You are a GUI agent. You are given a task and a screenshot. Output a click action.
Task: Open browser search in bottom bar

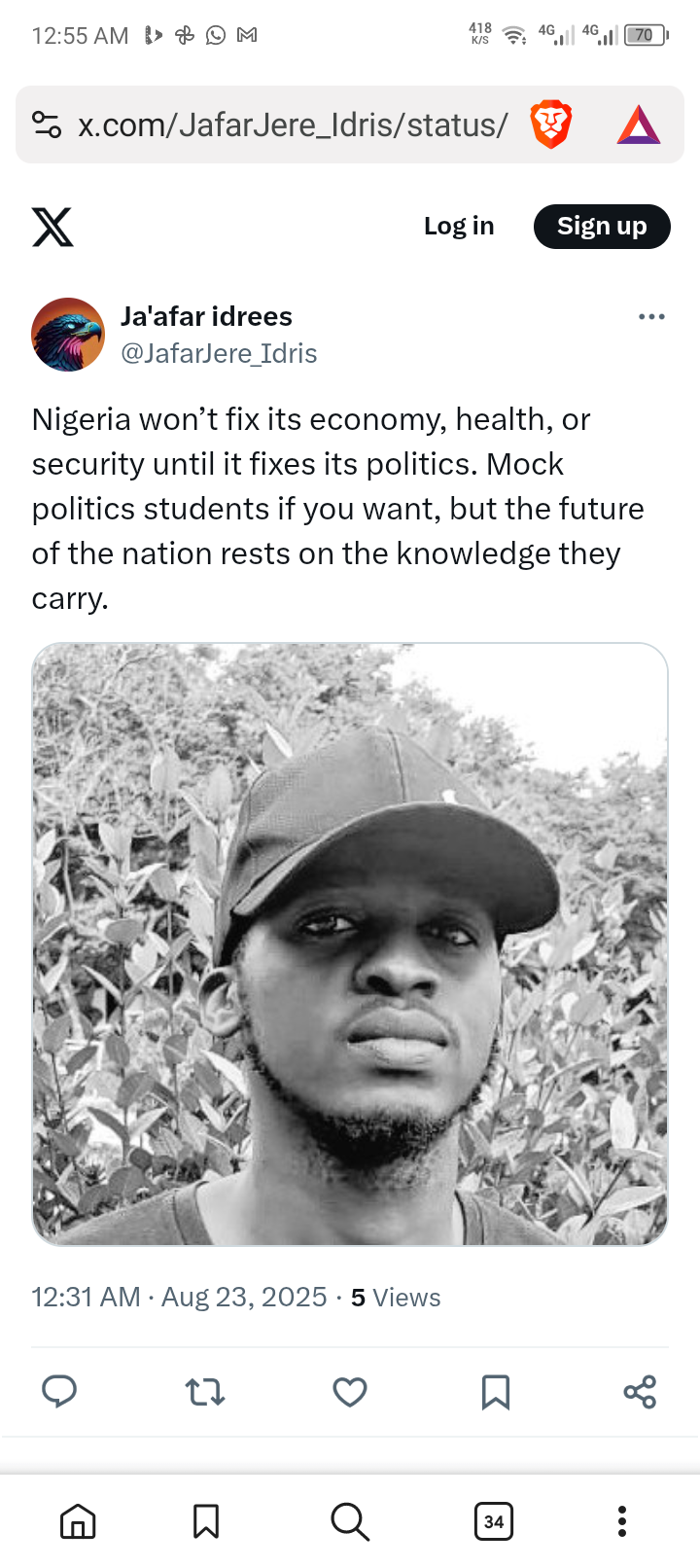350,1521
